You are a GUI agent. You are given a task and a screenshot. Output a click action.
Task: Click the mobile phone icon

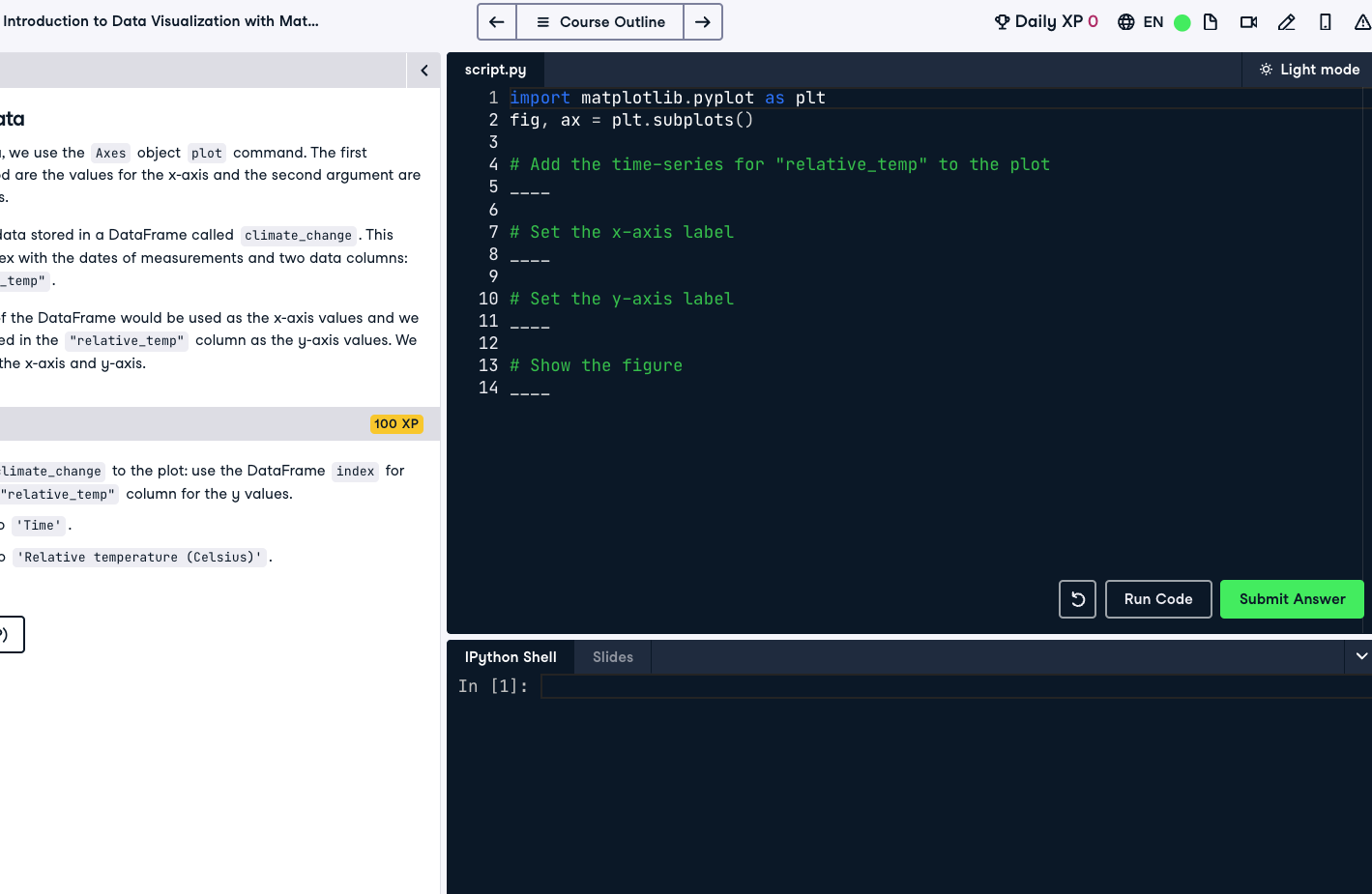[1325, 22]
